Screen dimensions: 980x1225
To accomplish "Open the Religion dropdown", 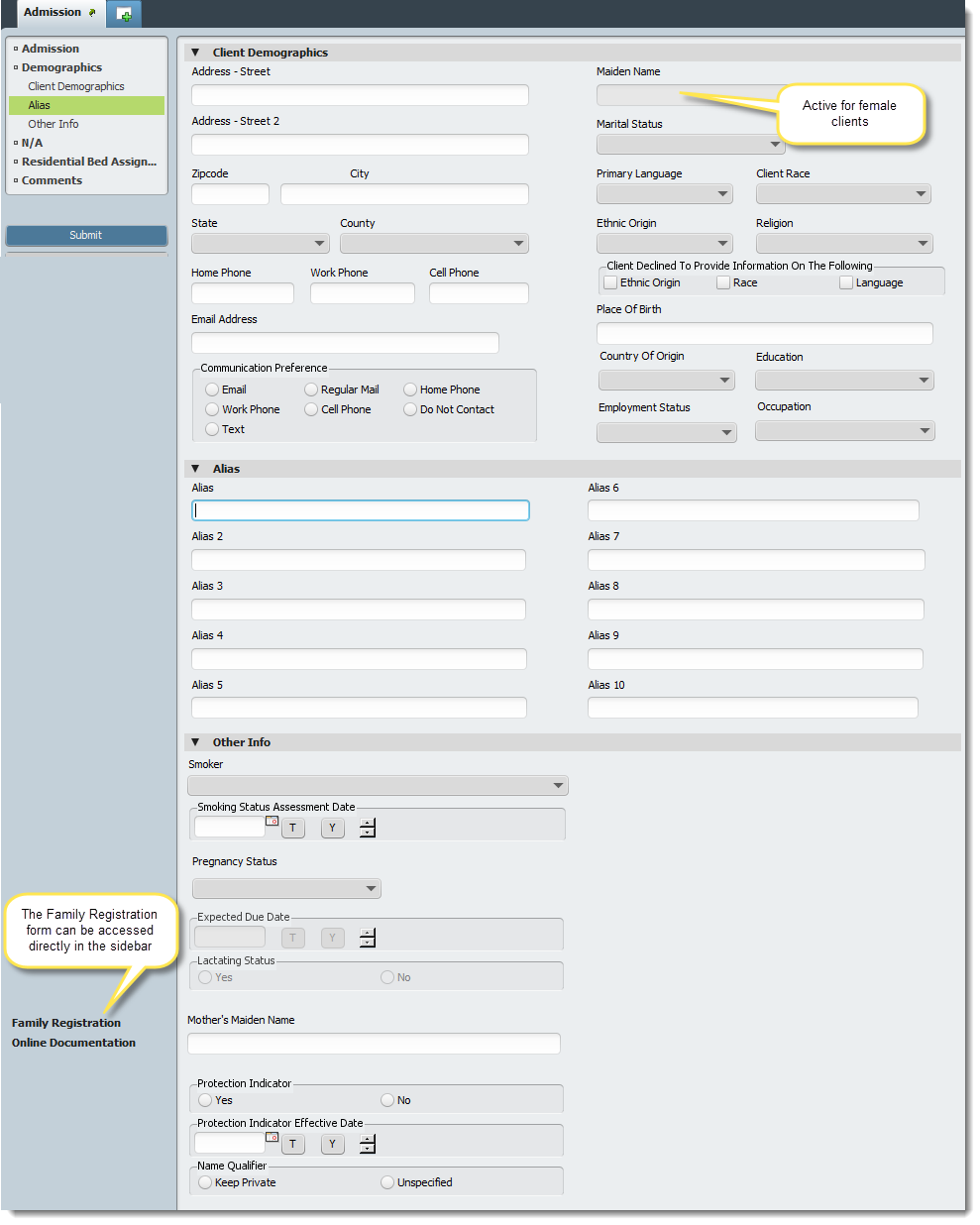I will pyautogui.click(x=845, y=244).
